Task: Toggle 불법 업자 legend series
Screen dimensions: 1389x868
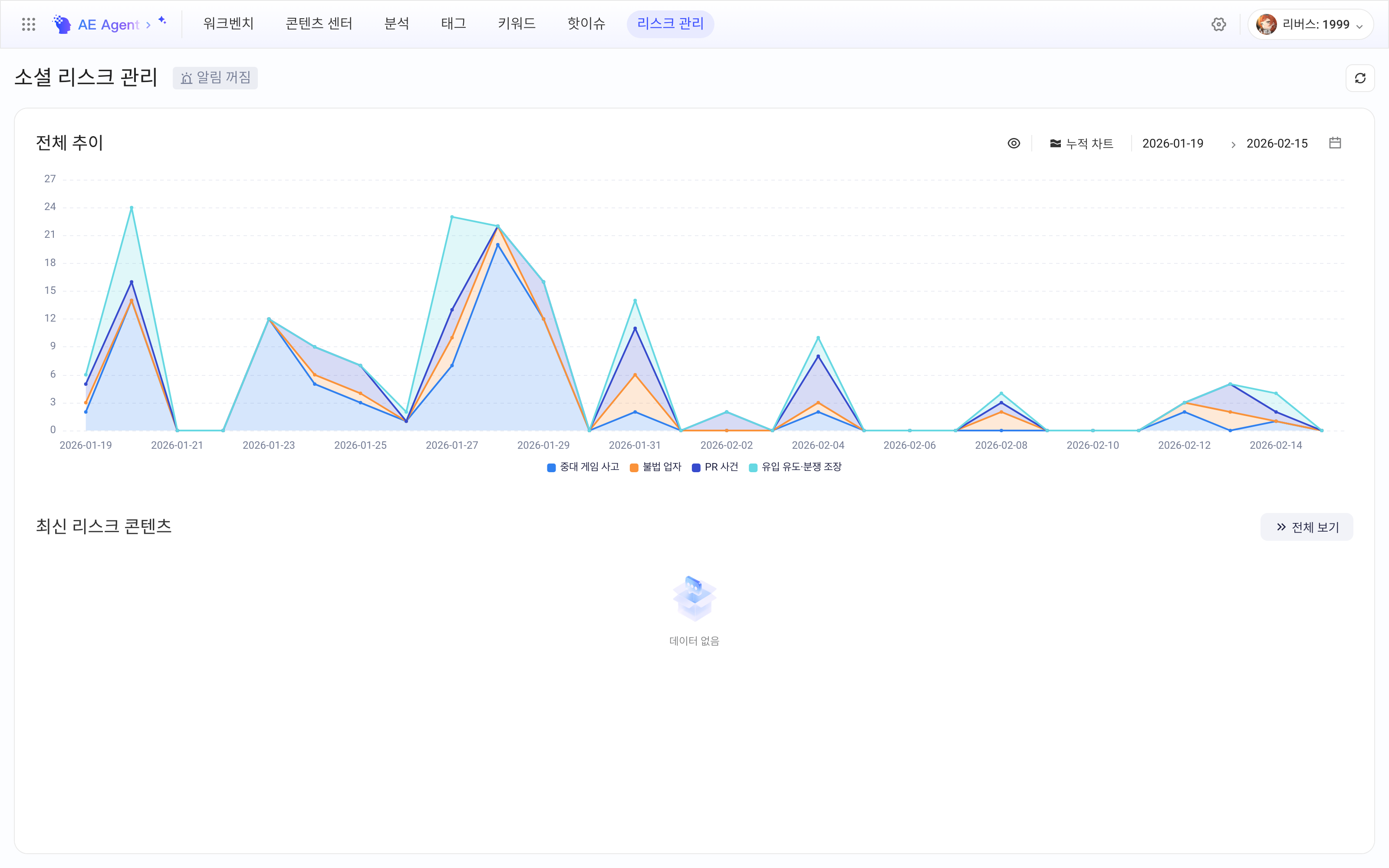Action: 655,467
